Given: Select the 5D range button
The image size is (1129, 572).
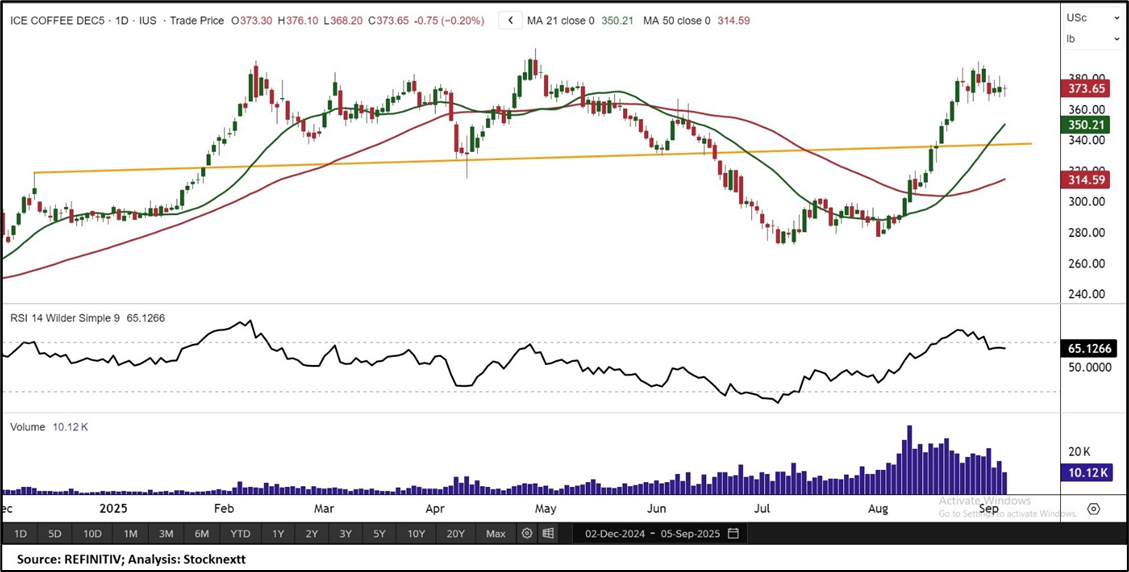Looking at the screenshot, I should 55,534.
